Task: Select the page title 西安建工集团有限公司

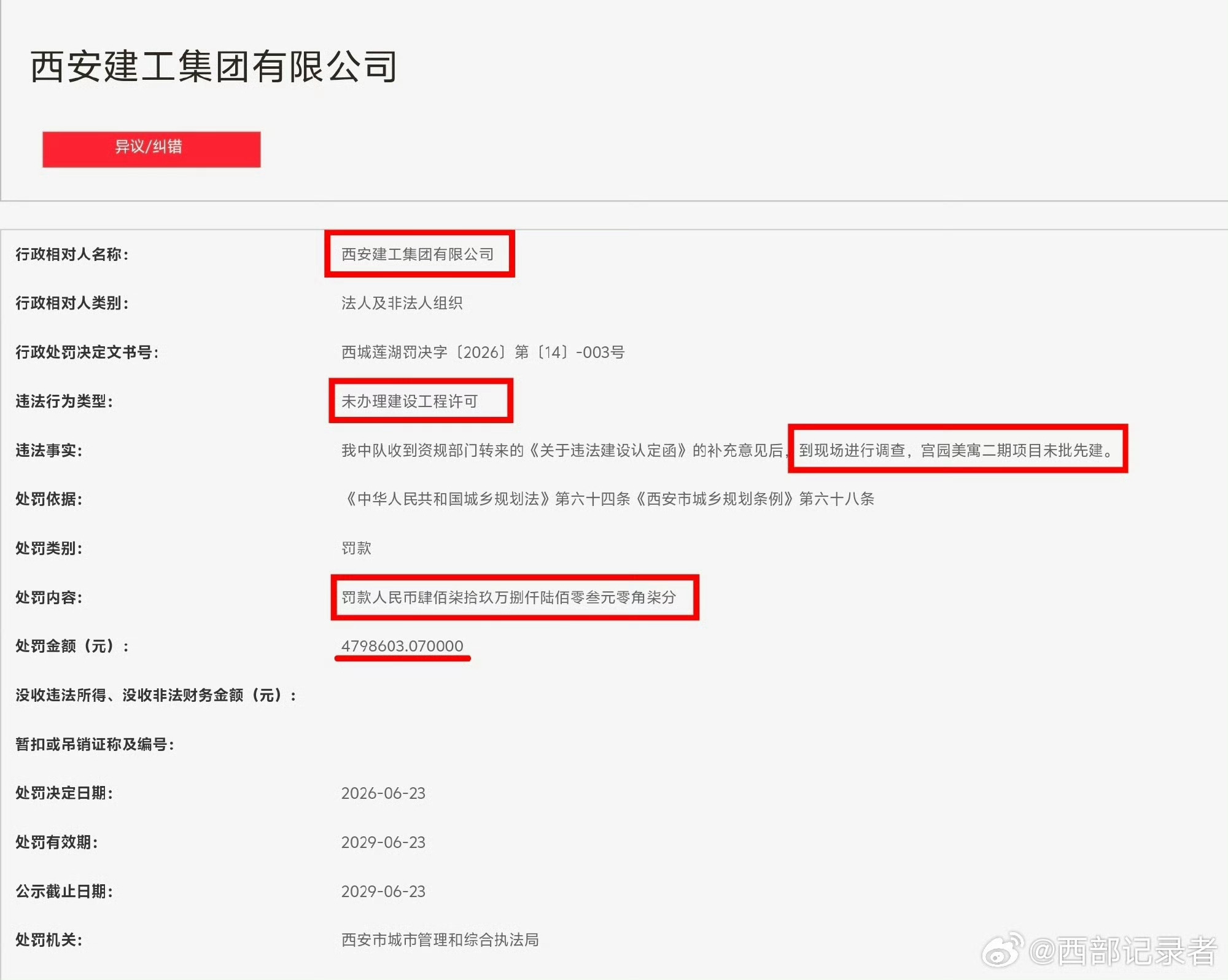Action: click(214, 66)
